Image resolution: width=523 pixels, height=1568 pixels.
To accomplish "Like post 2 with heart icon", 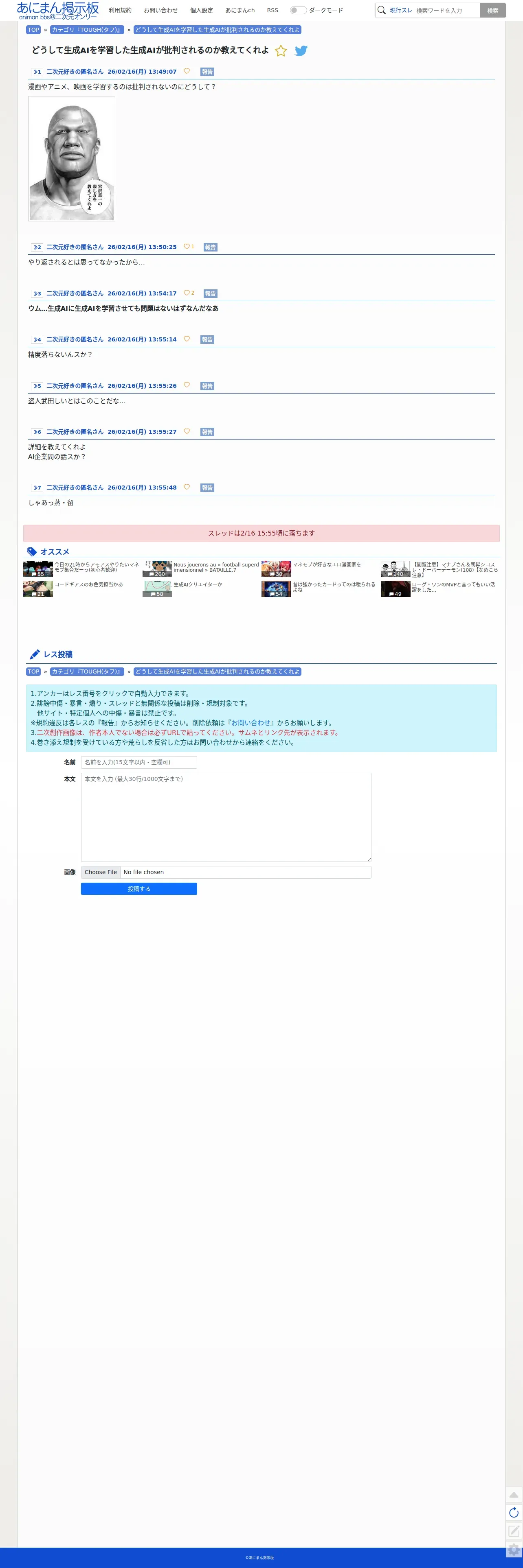I will point(187,247).
